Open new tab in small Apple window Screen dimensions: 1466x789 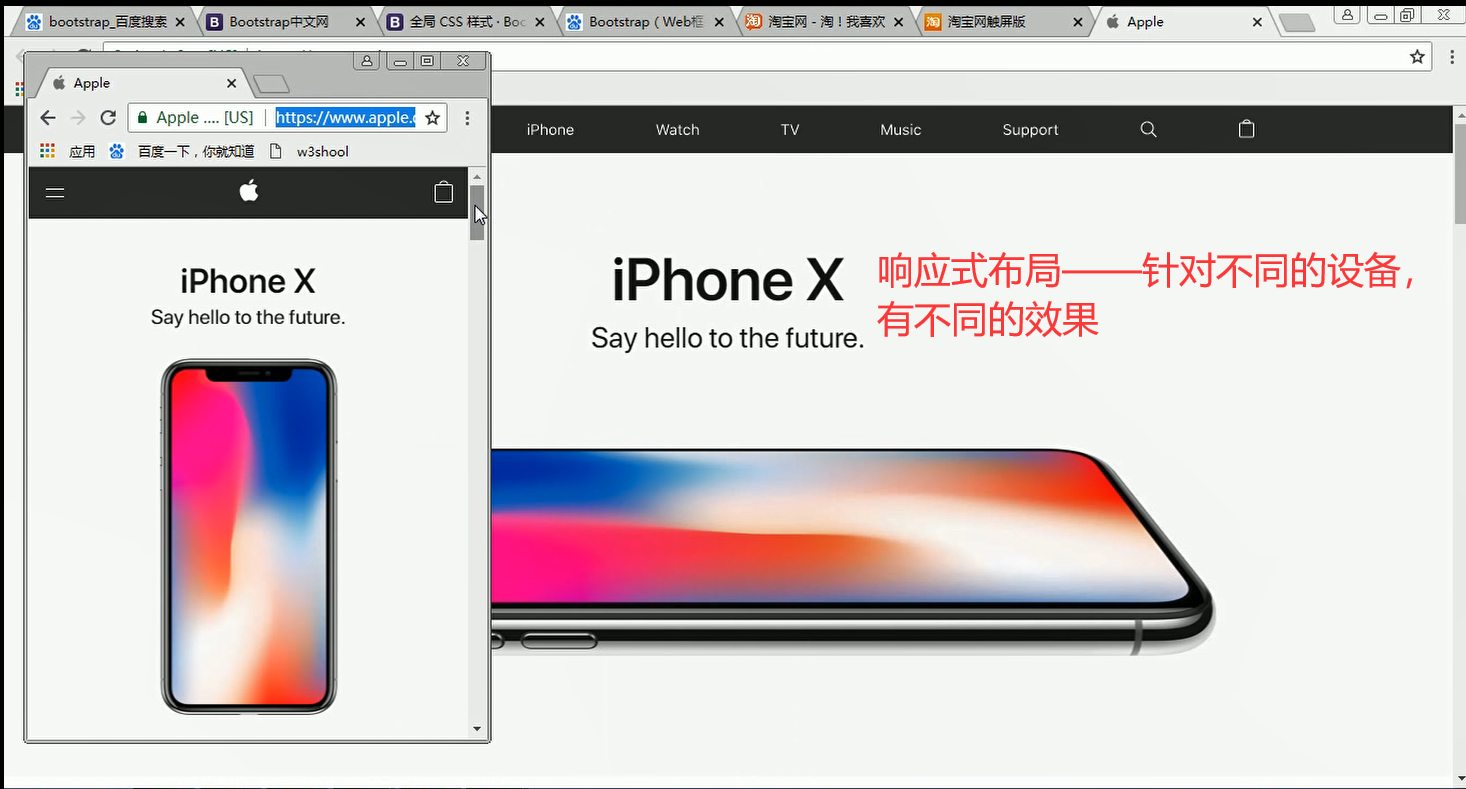click(x=271, y=84)
